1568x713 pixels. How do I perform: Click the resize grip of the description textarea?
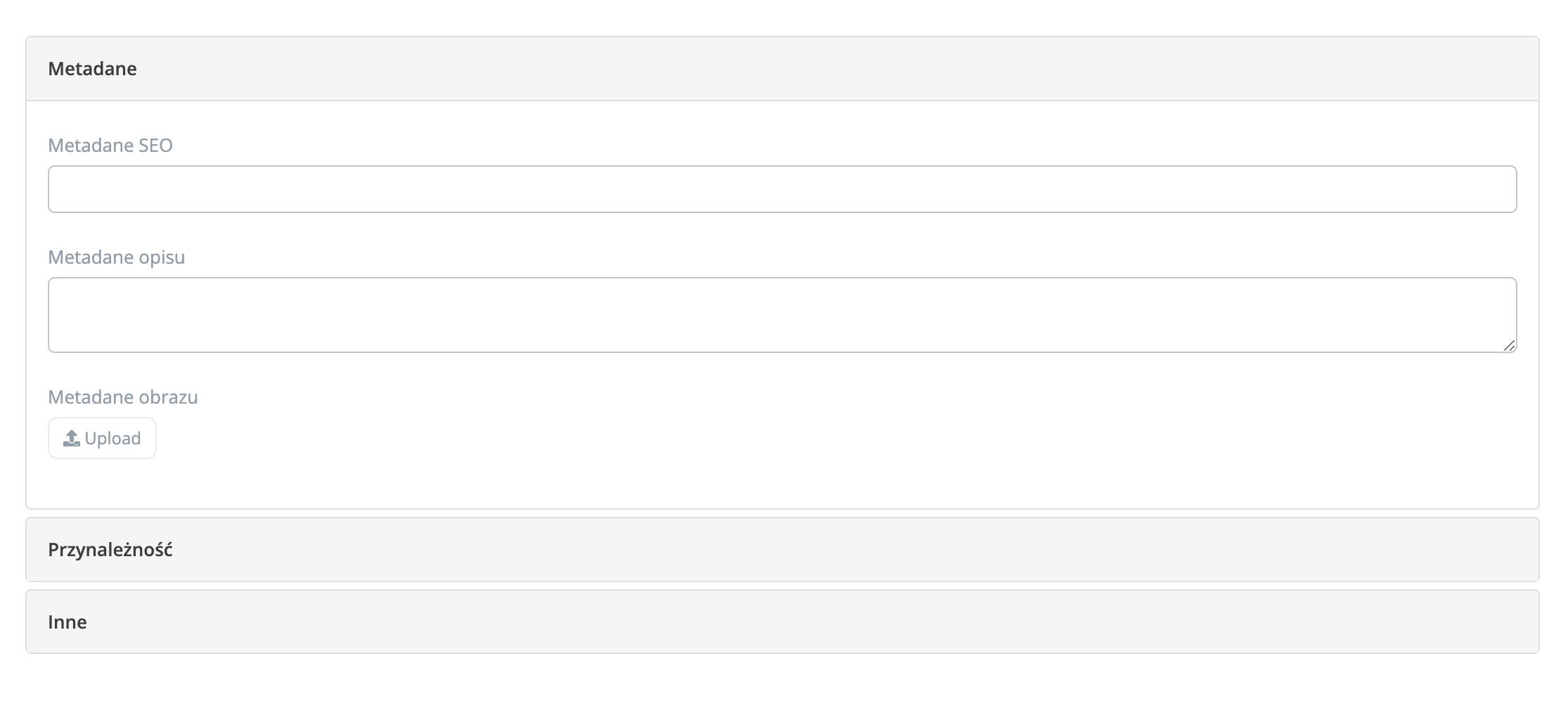pos(1509,345)
